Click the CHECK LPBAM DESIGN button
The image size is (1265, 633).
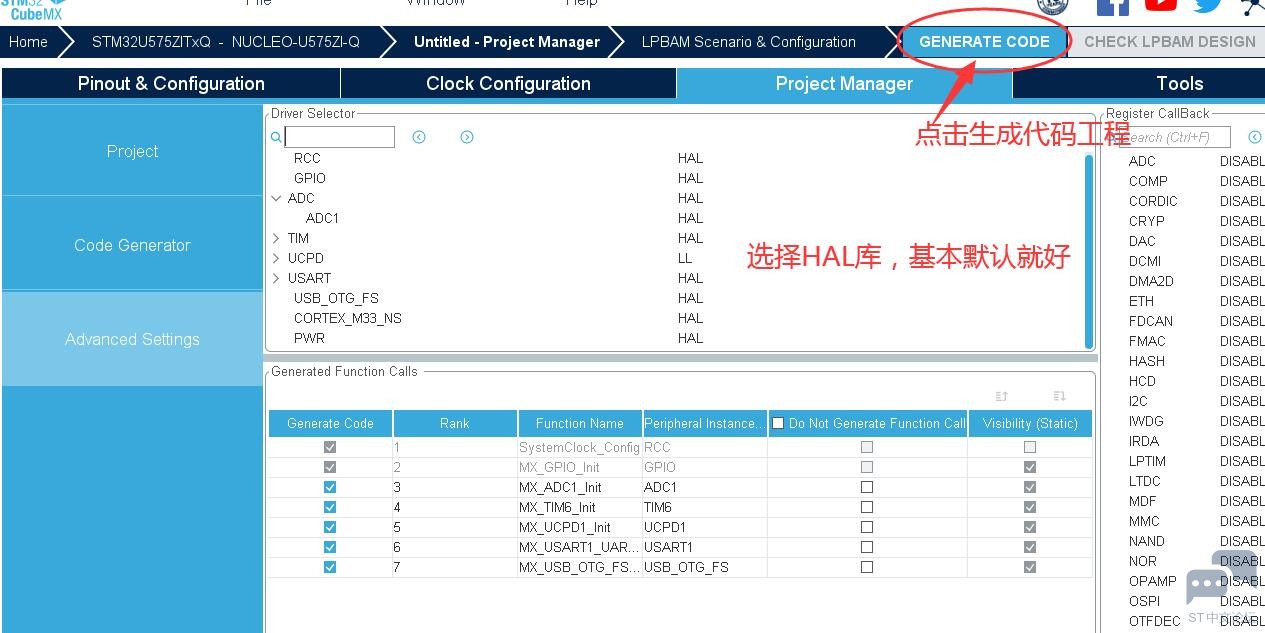[1169, 42]
